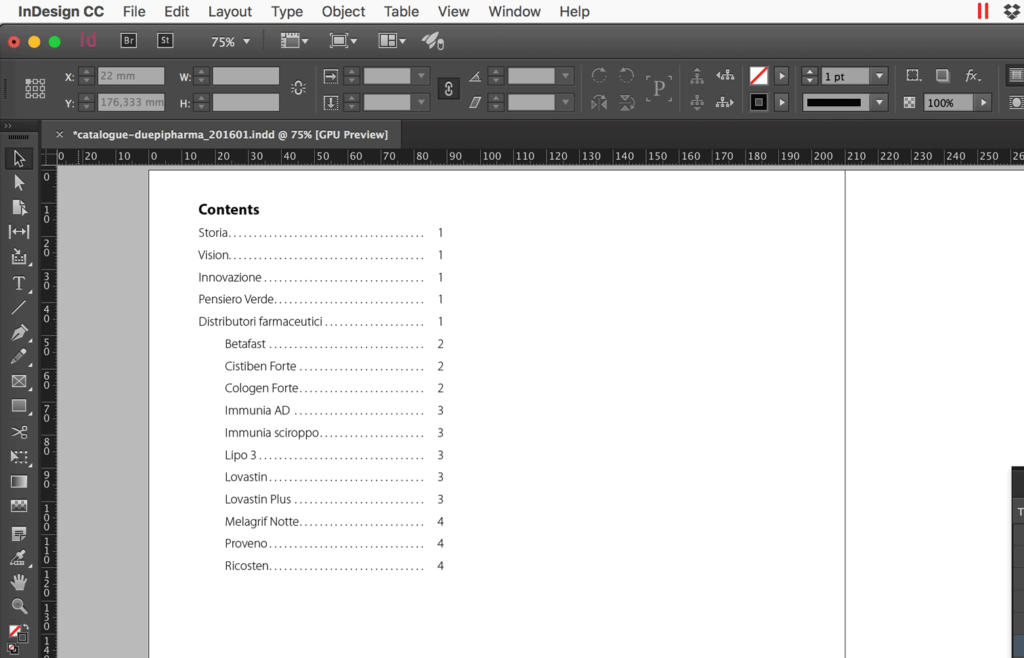Click the flip horizontal icon
The width and height of the screenshot is (1024, 658).
point(599,102)
